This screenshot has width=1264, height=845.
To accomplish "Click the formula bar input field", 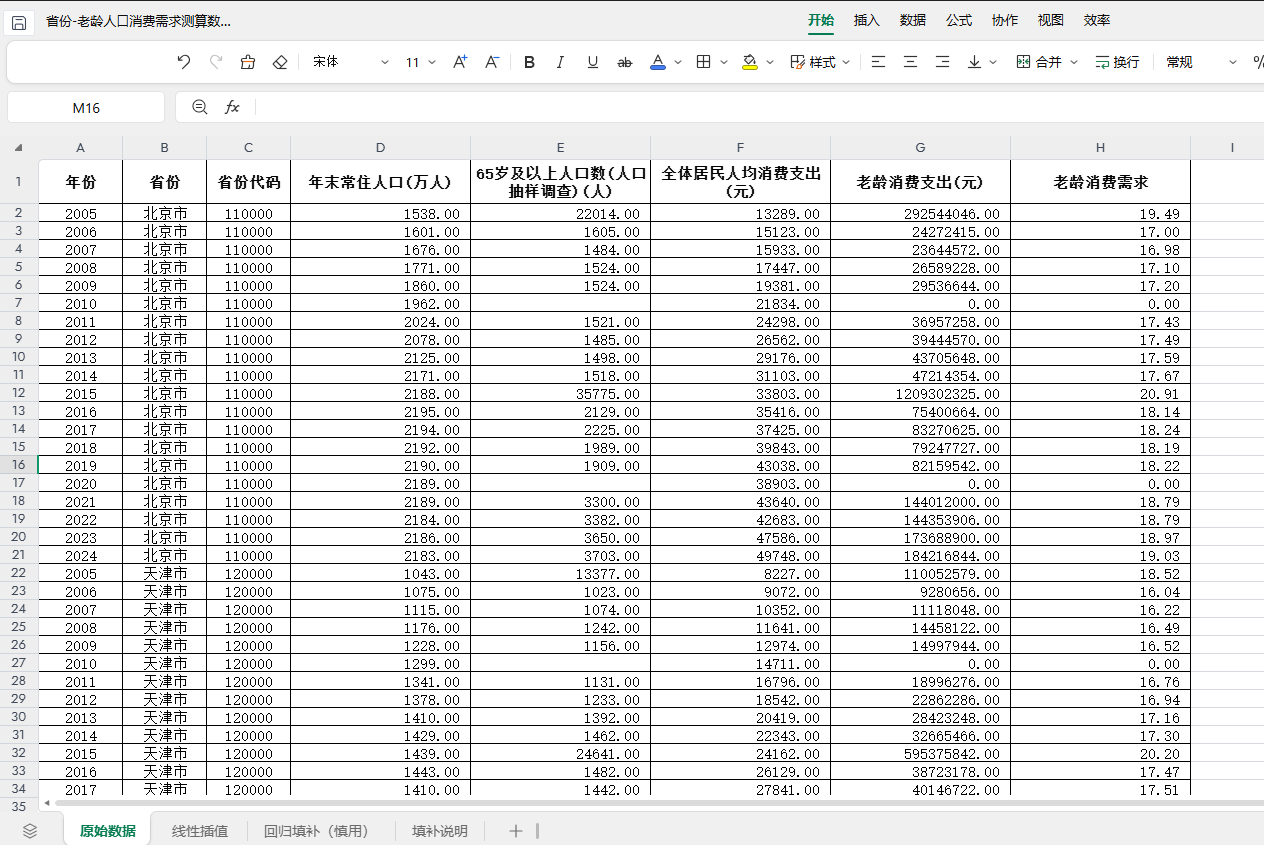I will tap(758, 107).
